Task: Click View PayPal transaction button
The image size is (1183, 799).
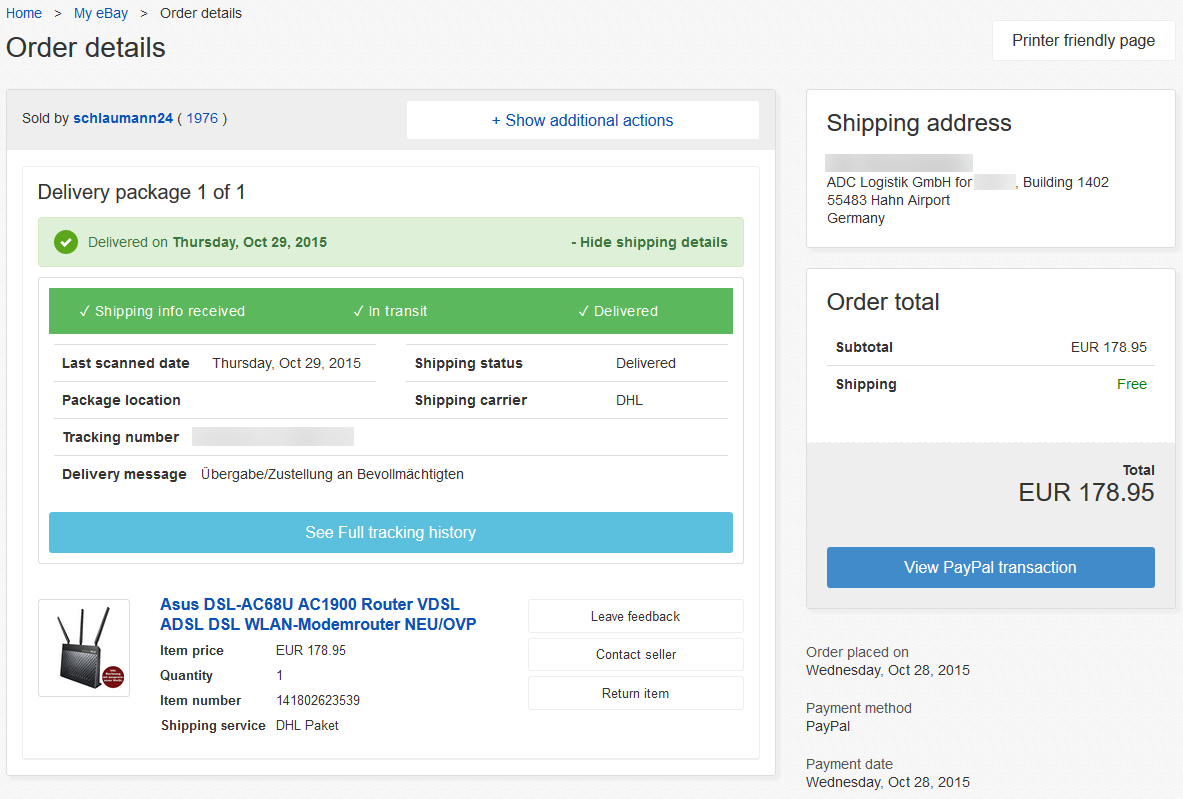Action: click(x=990, y=567)
